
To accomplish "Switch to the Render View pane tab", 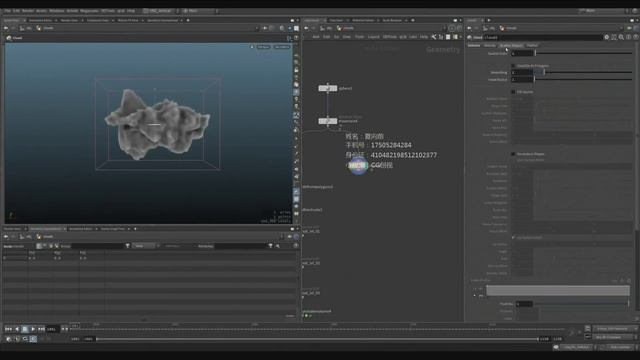I will 69,20.
